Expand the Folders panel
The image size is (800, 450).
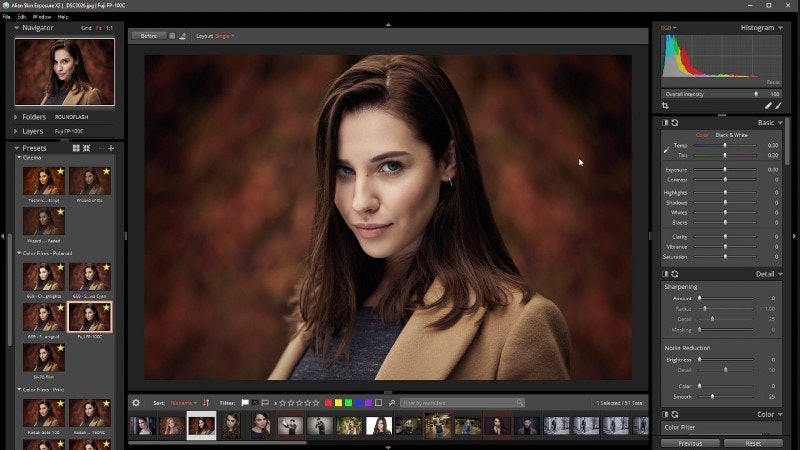(x=15, y=117)
